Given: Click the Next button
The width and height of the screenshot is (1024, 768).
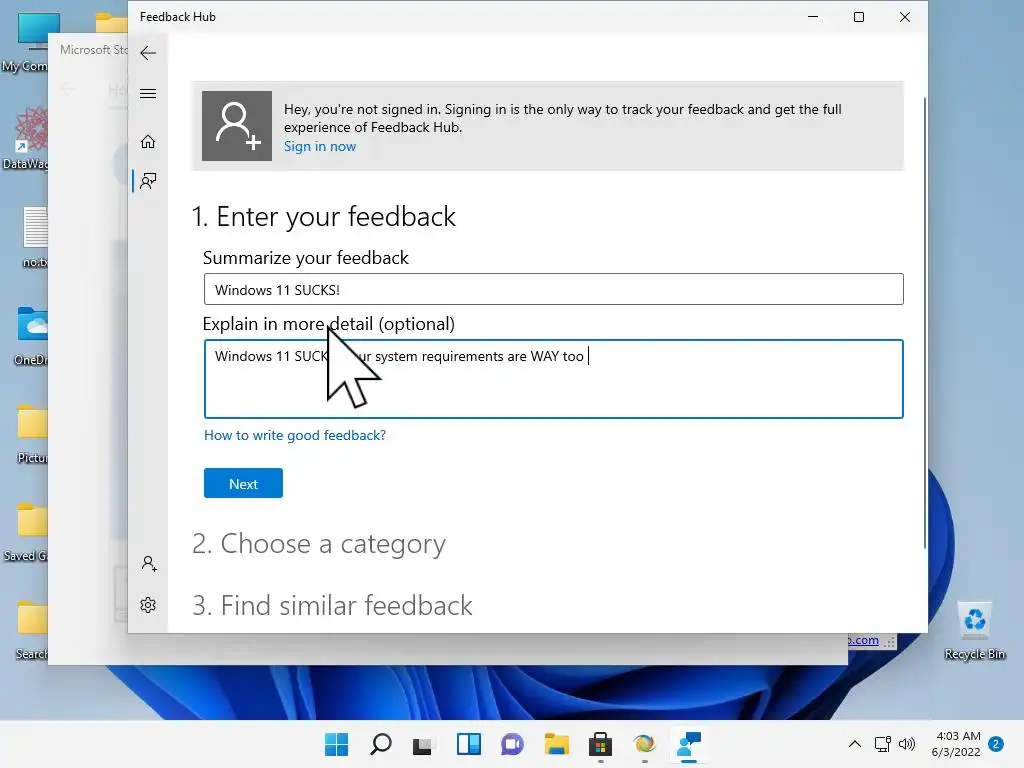Looking at the screenshot, I should pos(243,483).
